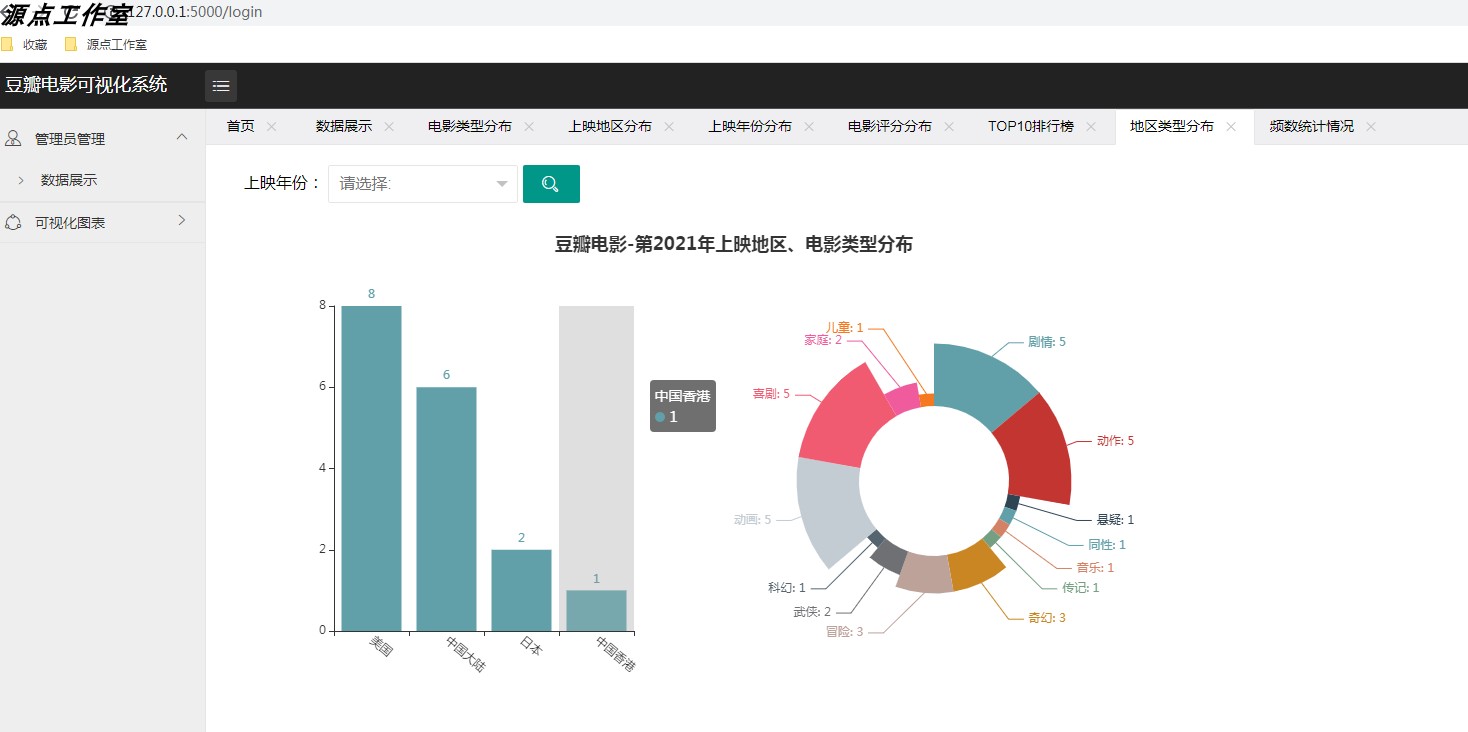This screenshot has width=1468, height=732.
Task: Click the 中国香港 bar in chart
Action: [x=596, y=610]
